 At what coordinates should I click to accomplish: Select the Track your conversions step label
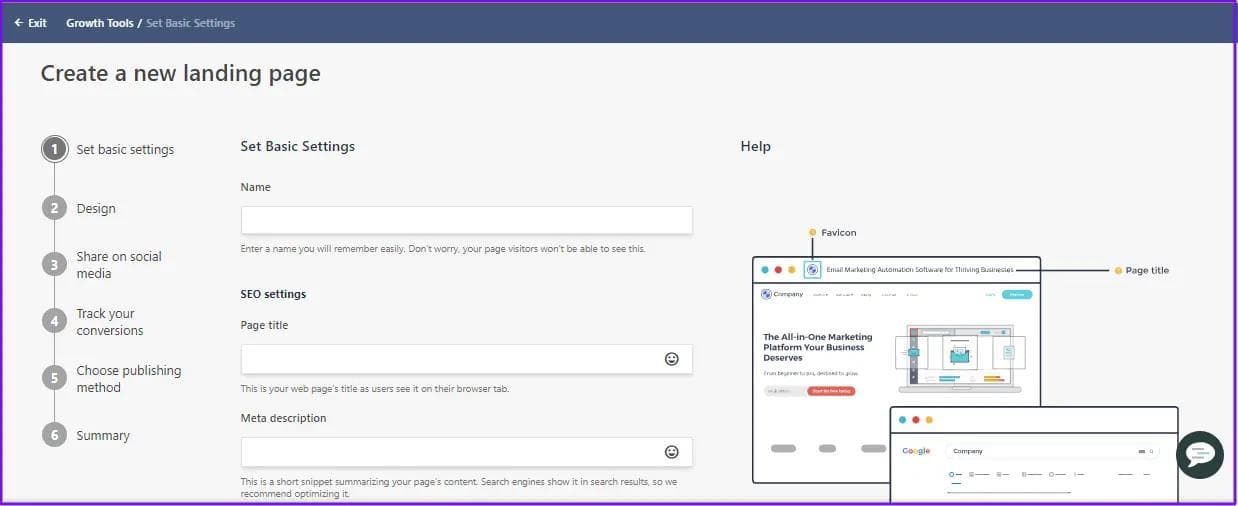coord(110,322)
